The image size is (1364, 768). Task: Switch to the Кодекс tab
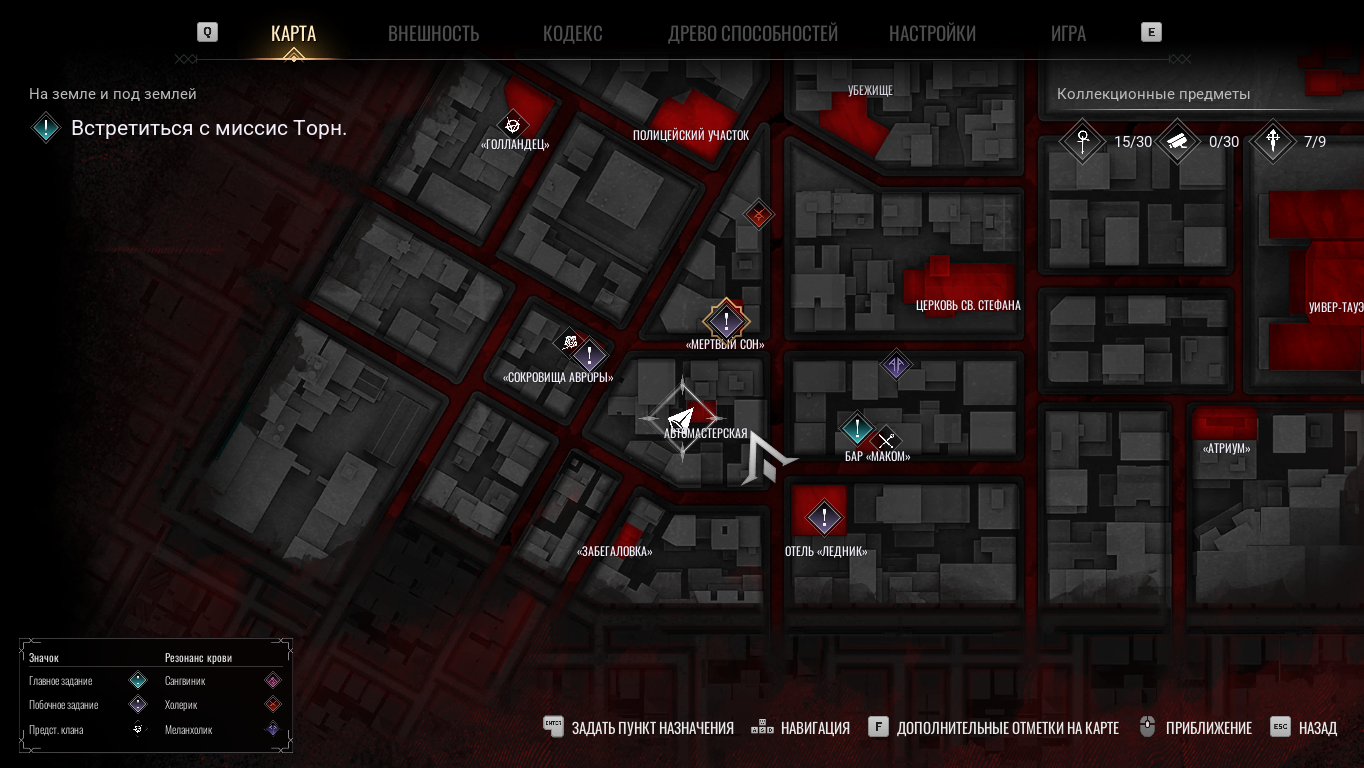point(572,34)
